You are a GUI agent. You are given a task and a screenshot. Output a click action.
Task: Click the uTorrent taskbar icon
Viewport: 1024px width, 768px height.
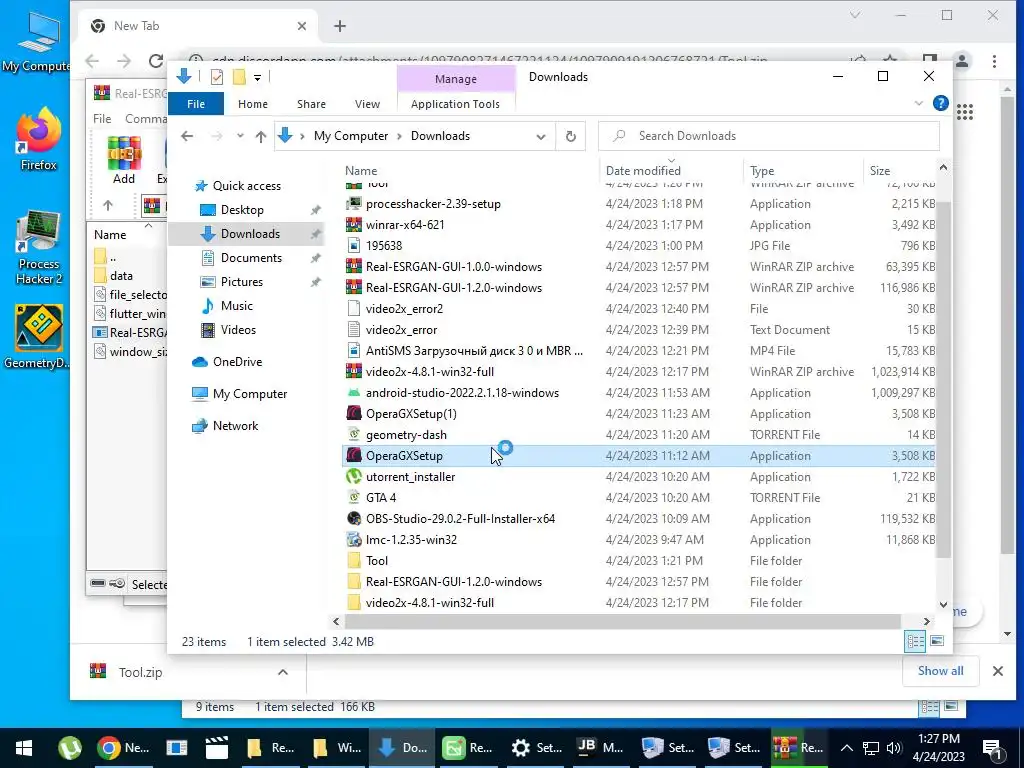70,748
